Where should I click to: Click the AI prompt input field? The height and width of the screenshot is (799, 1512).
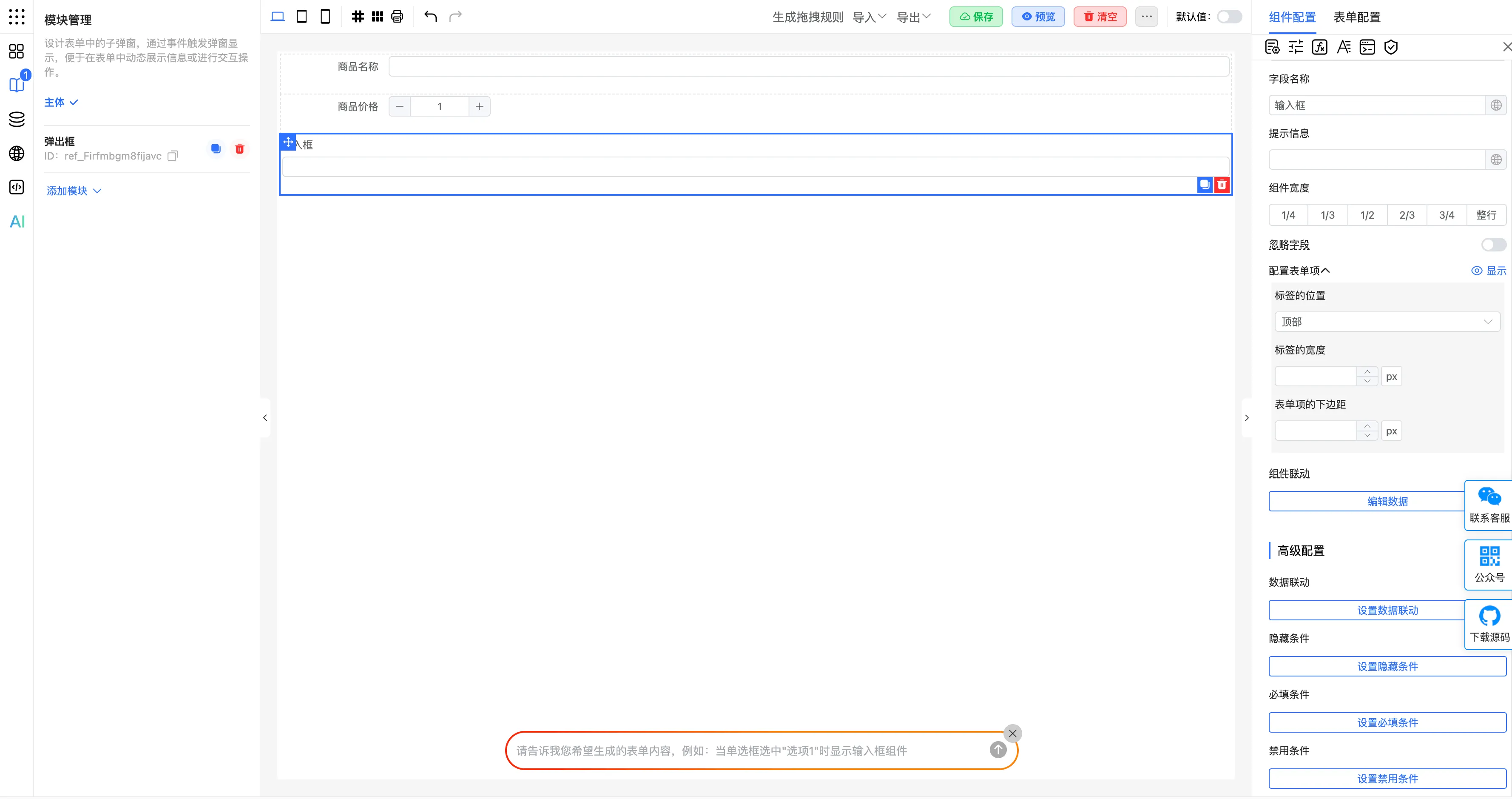click(745, 750)
